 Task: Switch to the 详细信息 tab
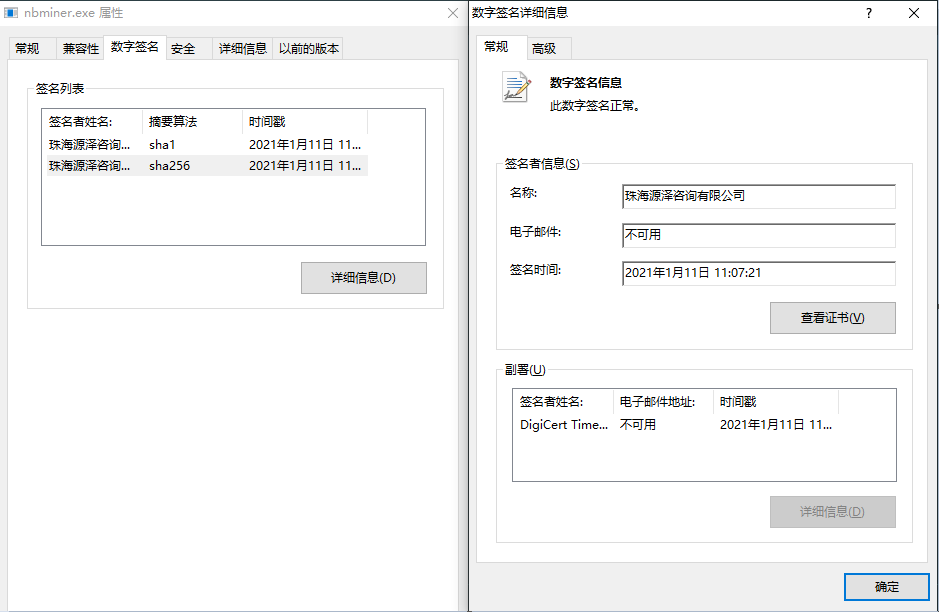(x=242, y=48)
